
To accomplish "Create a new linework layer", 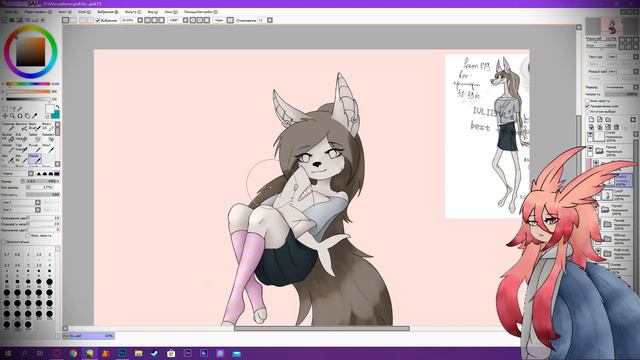I will [x=600, y=119].
